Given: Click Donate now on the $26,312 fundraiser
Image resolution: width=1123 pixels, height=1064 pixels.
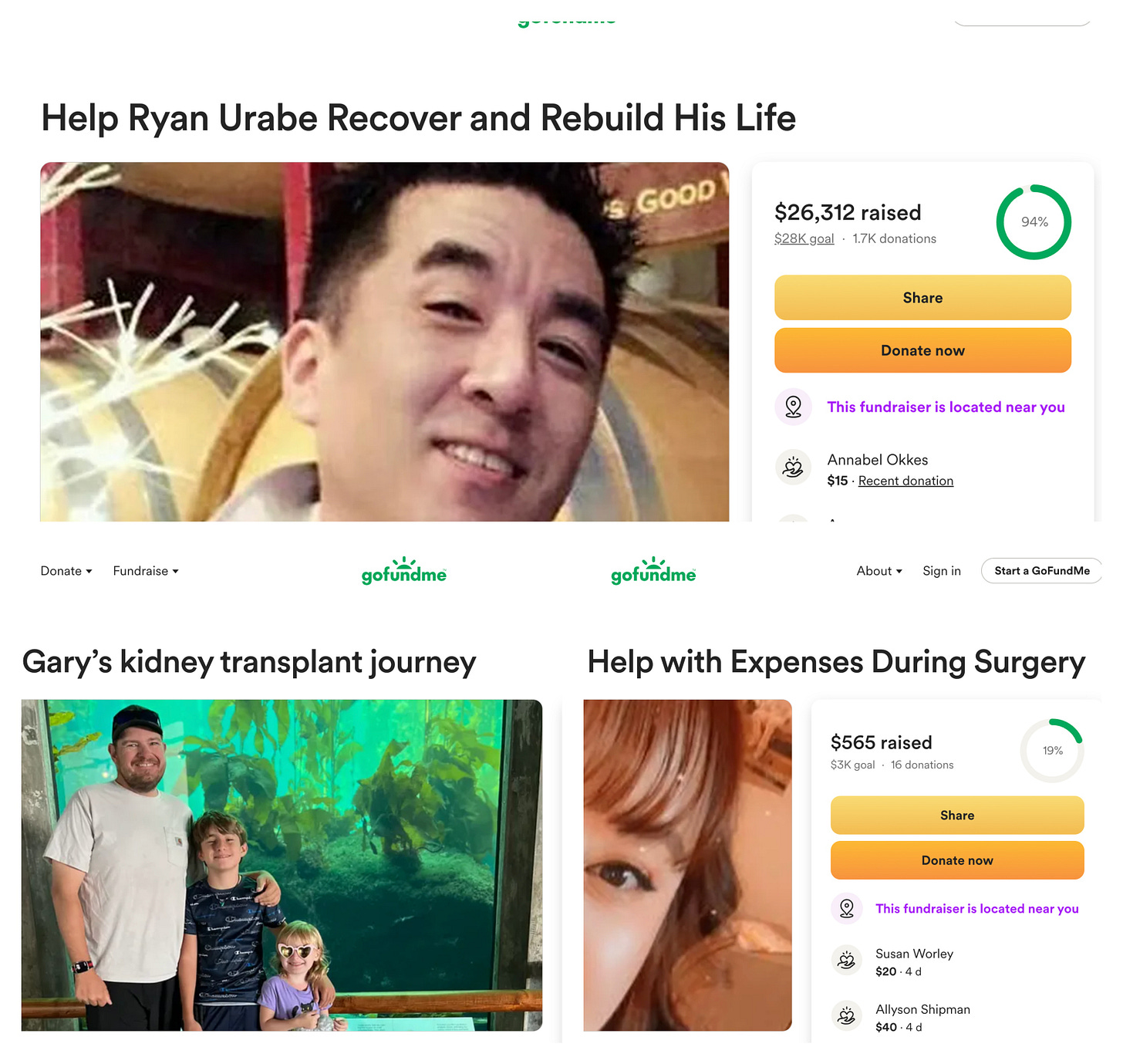Looking at the screenshot, I should [922, 350].
